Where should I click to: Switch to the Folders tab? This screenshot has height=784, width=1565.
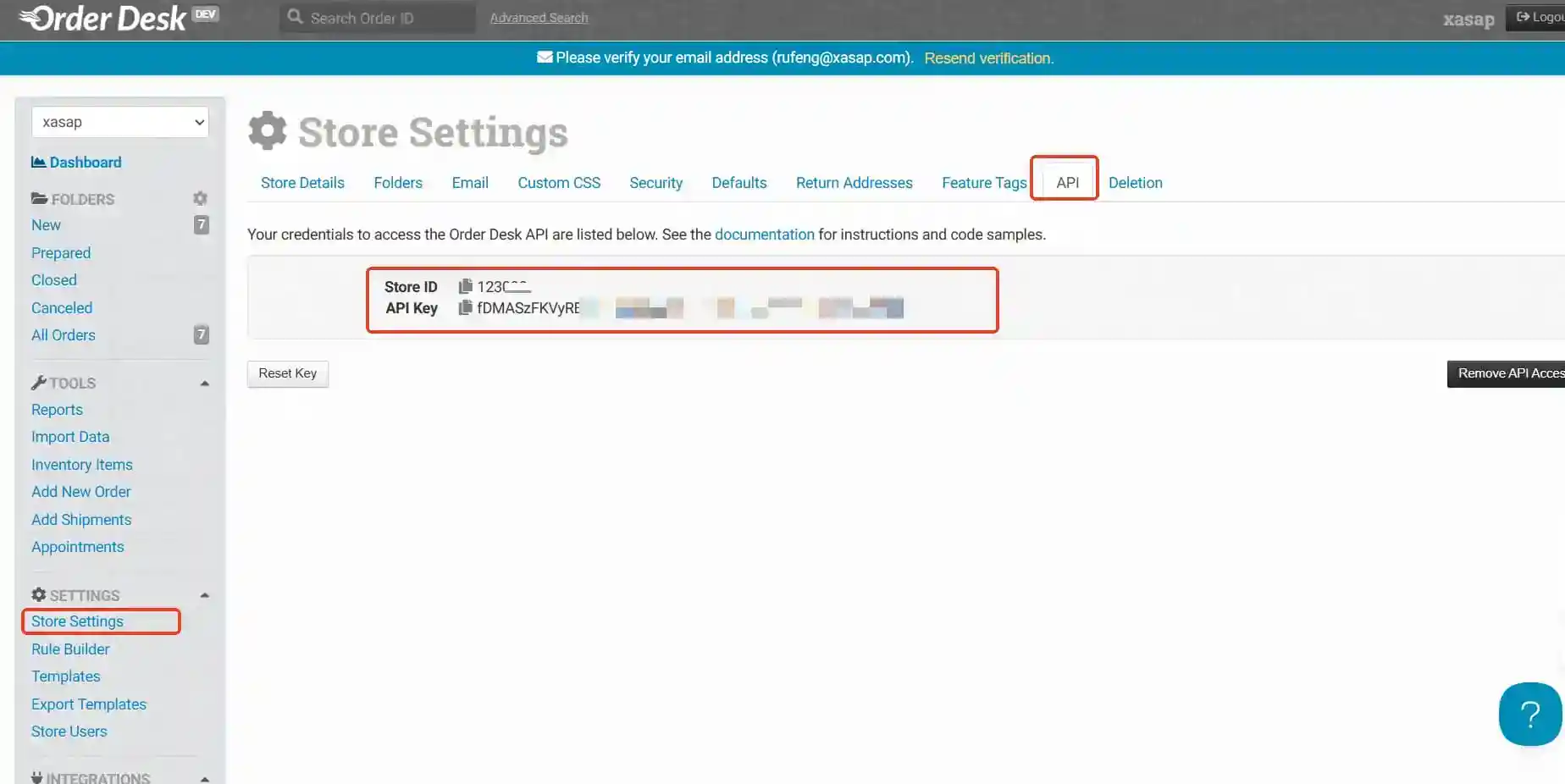pos(398,183)
